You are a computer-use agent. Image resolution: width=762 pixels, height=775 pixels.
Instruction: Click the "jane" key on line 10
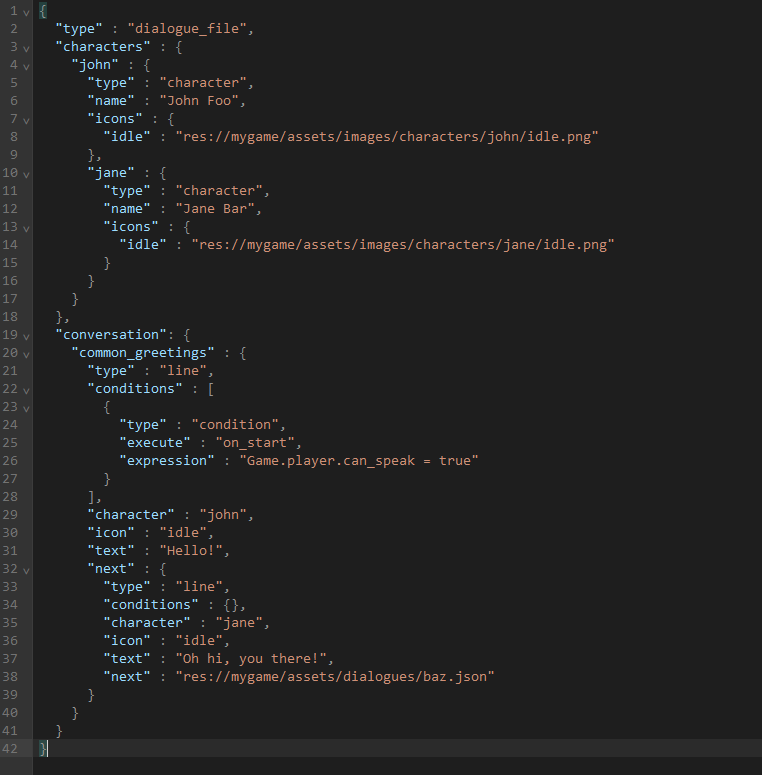point(111,172)
